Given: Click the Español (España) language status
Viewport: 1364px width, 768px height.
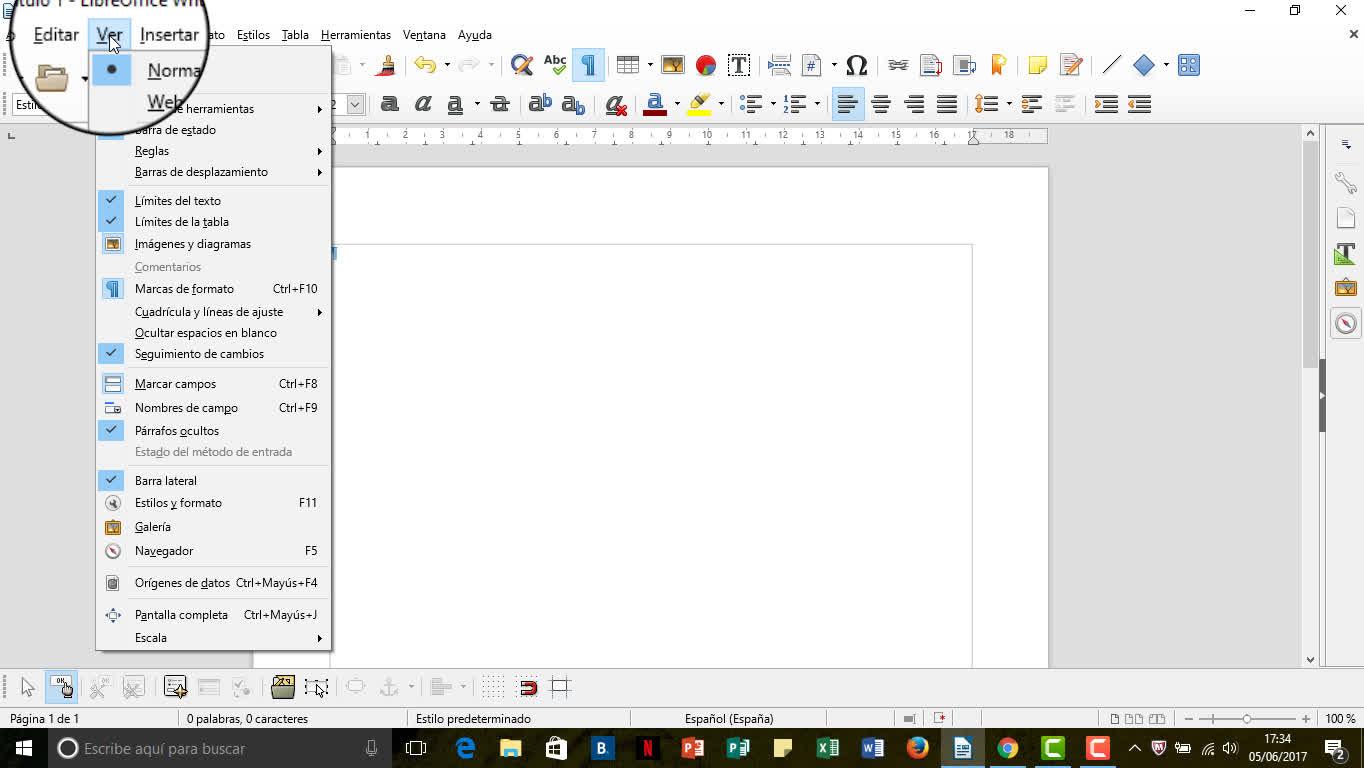Looking at the screenshot, I should tap(728, 718).
